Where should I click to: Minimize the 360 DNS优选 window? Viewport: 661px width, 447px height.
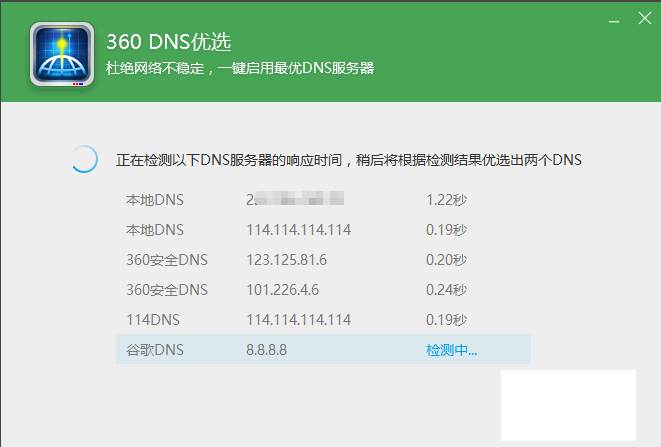(x=614, y=20)
